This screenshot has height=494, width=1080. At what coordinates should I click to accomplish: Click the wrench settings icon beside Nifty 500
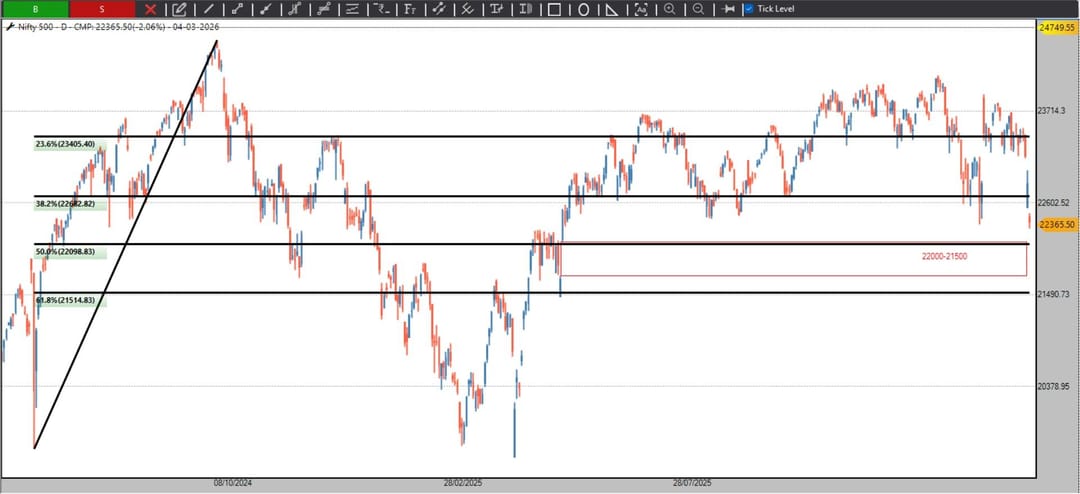(x=10, y=26)
